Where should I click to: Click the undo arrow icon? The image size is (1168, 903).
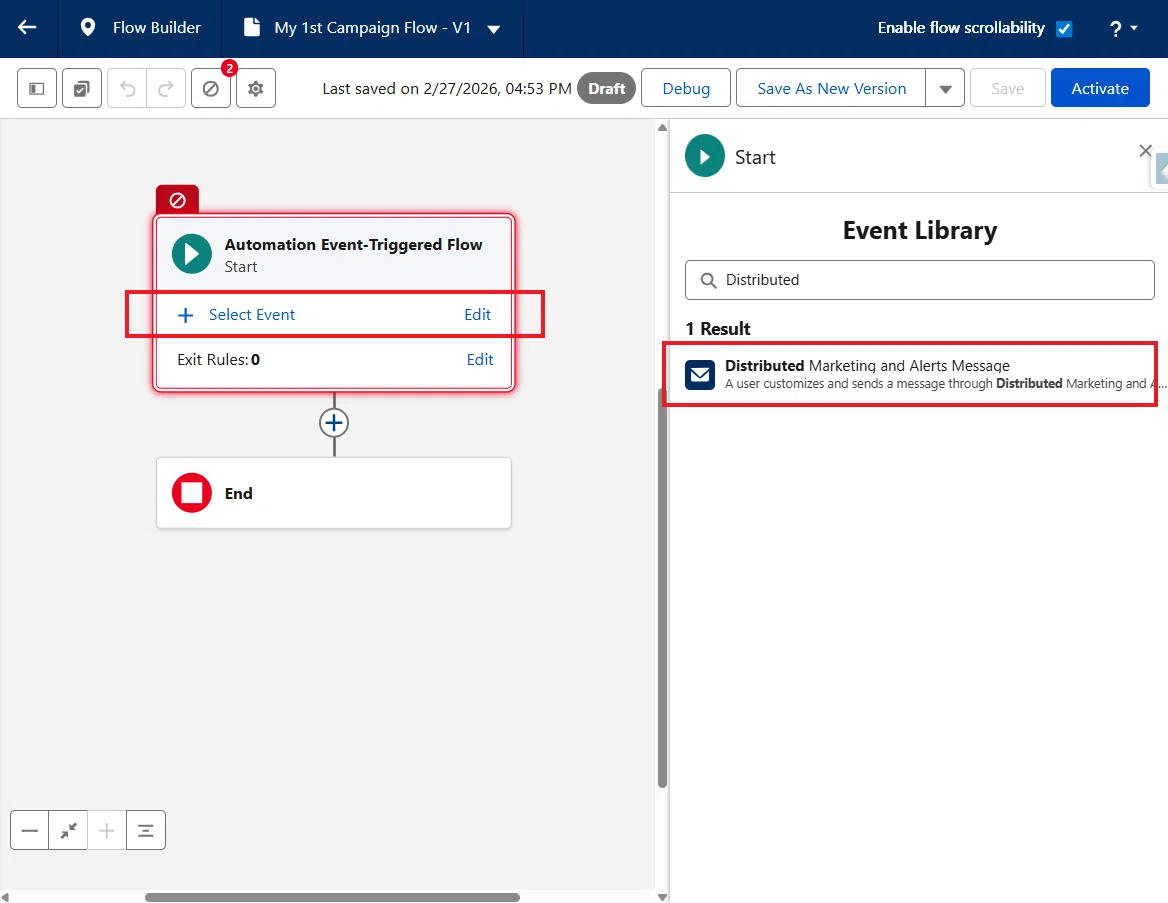[127, 89]
